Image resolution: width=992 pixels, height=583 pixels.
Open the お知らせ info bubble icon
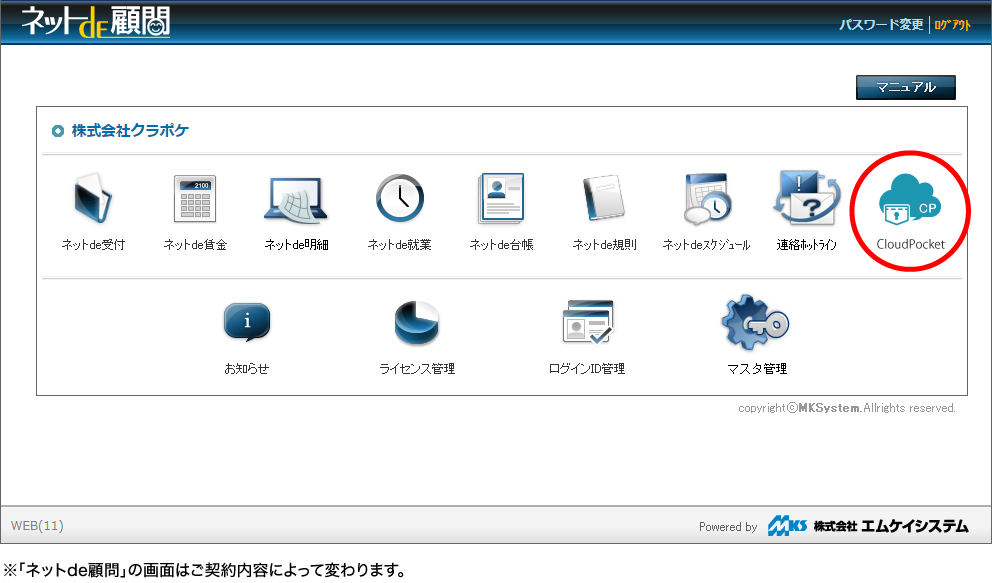click(x=247, y=322)
